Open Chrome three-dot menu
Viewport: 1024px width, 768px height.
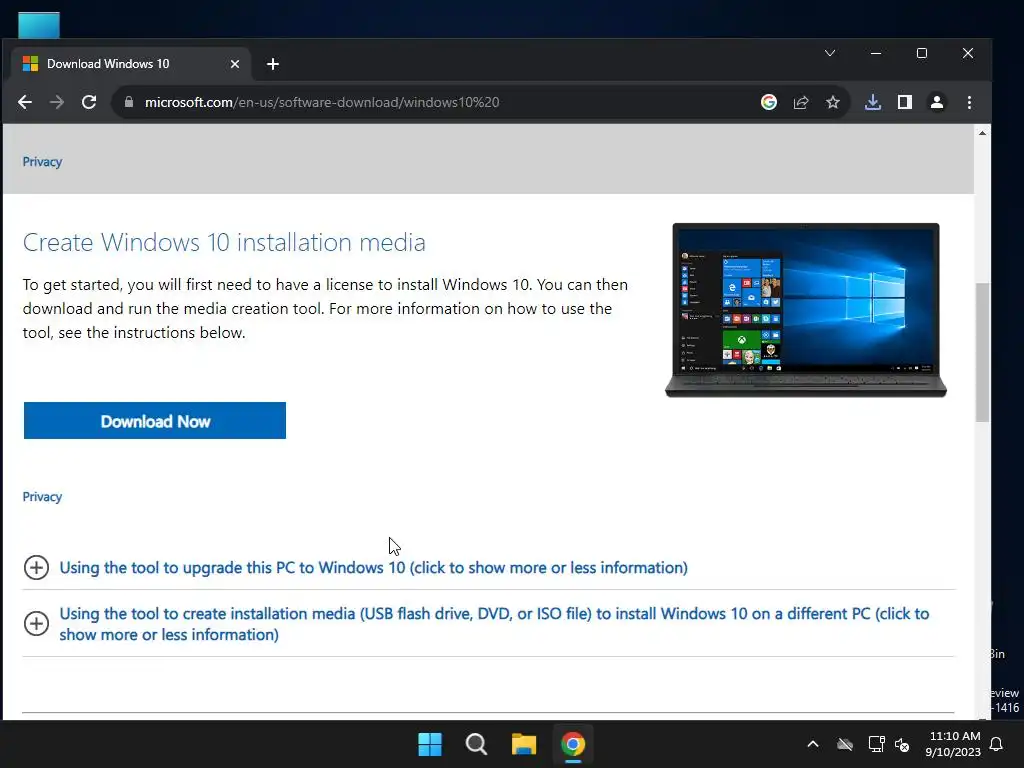(969, 102)
